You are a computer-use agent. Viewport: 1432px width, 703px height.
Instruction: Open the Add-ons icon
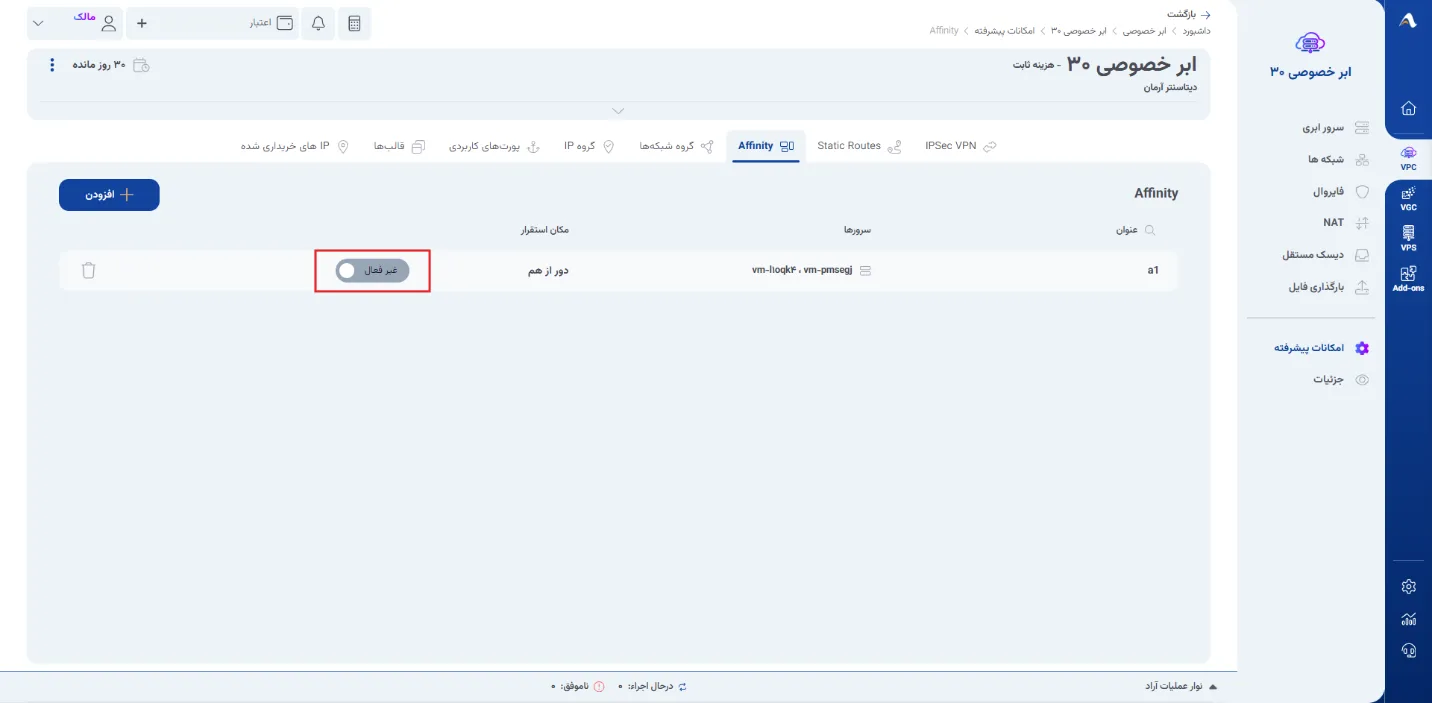pyautogui.click(x=1408, y=278)
